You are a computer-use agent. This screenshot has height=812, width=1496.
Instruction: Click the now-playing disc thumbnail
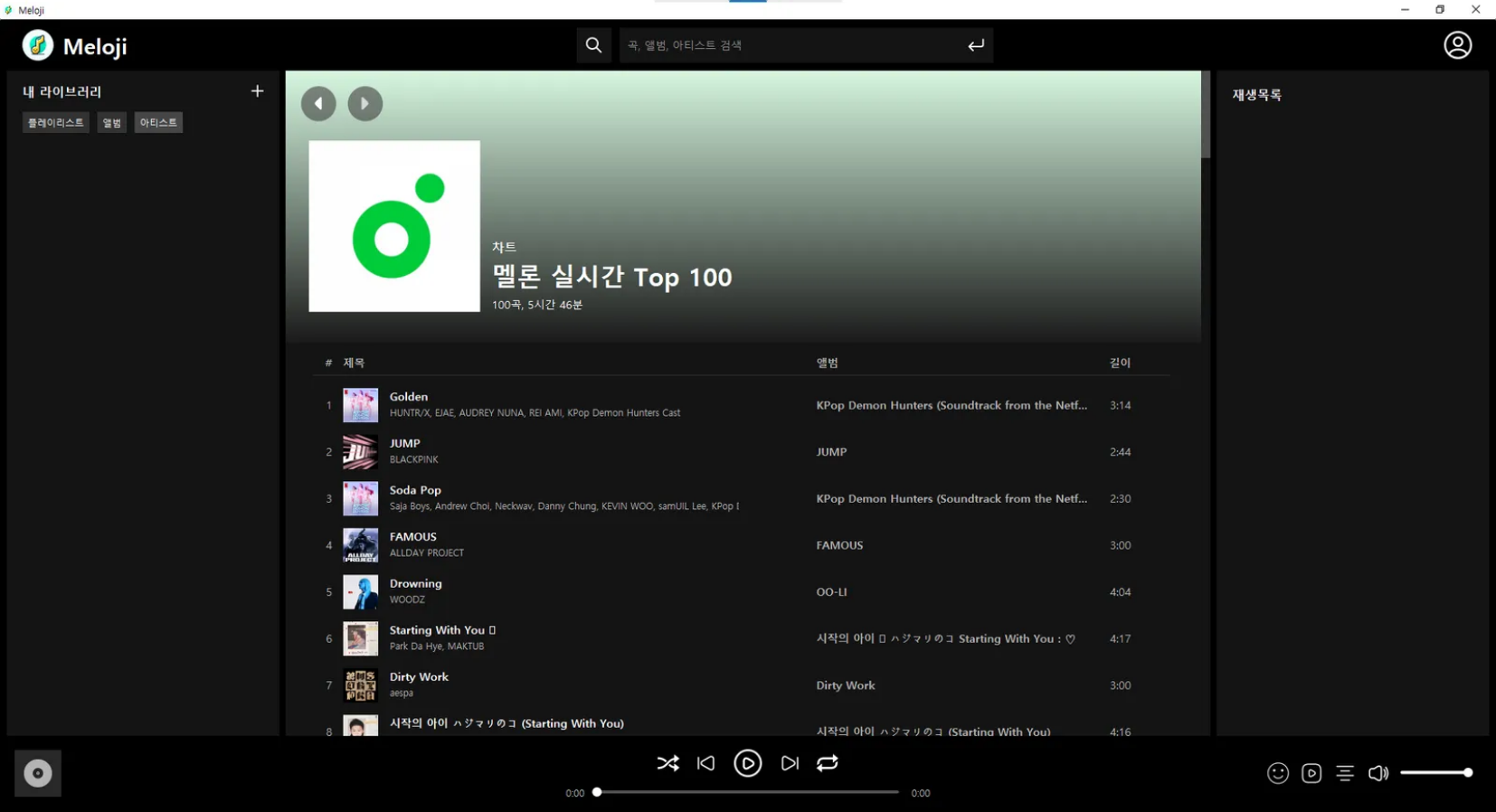coord(38,773)
